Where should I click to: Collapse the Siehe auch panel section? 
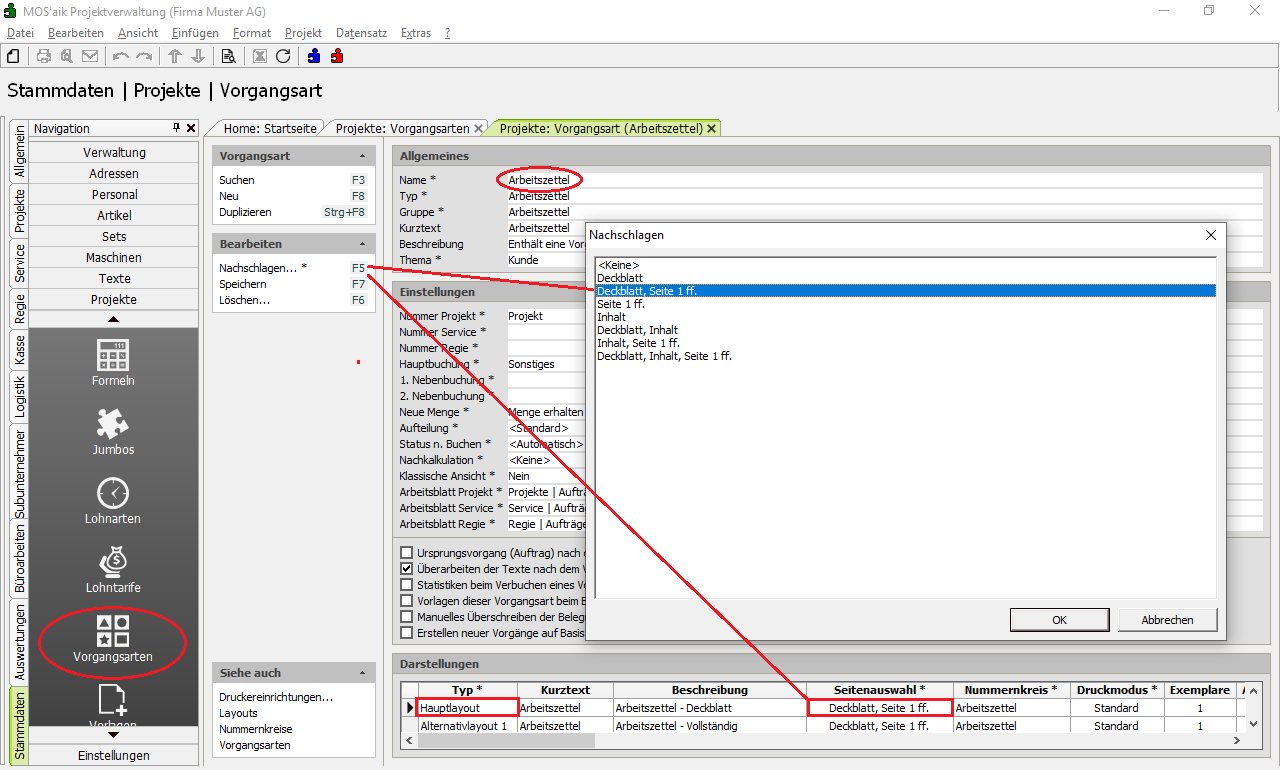pos(362,673)
